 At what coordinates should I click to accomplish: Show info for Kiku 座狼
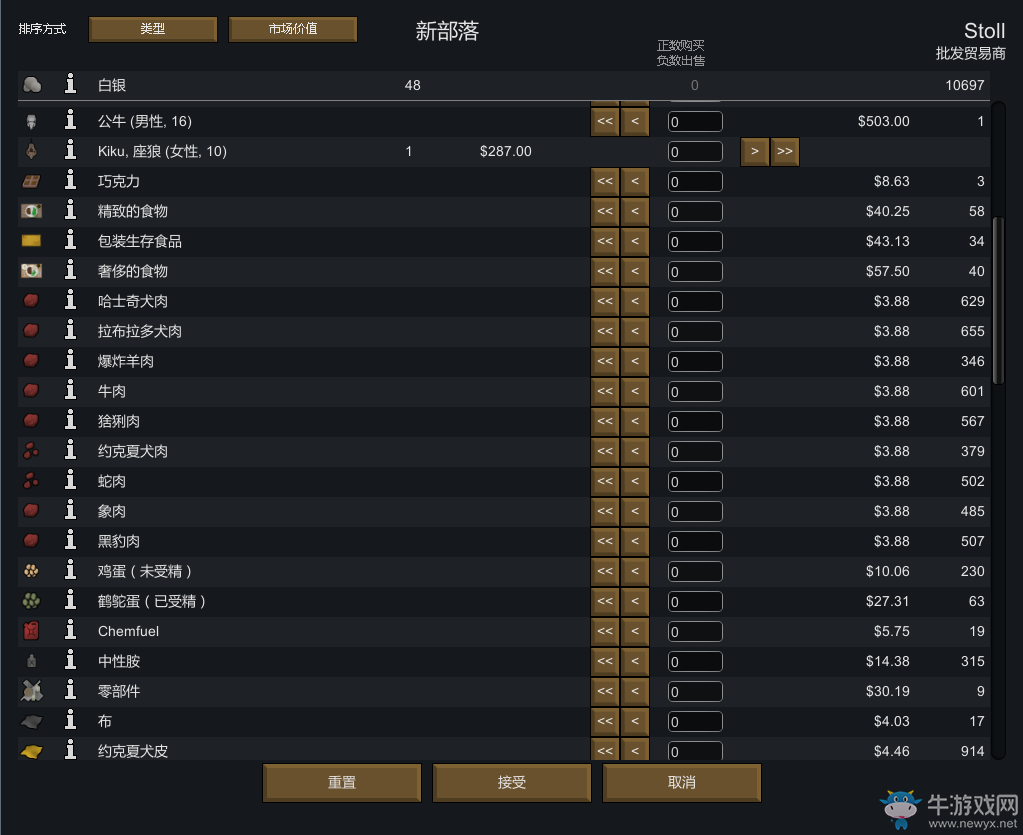(70, 151)
